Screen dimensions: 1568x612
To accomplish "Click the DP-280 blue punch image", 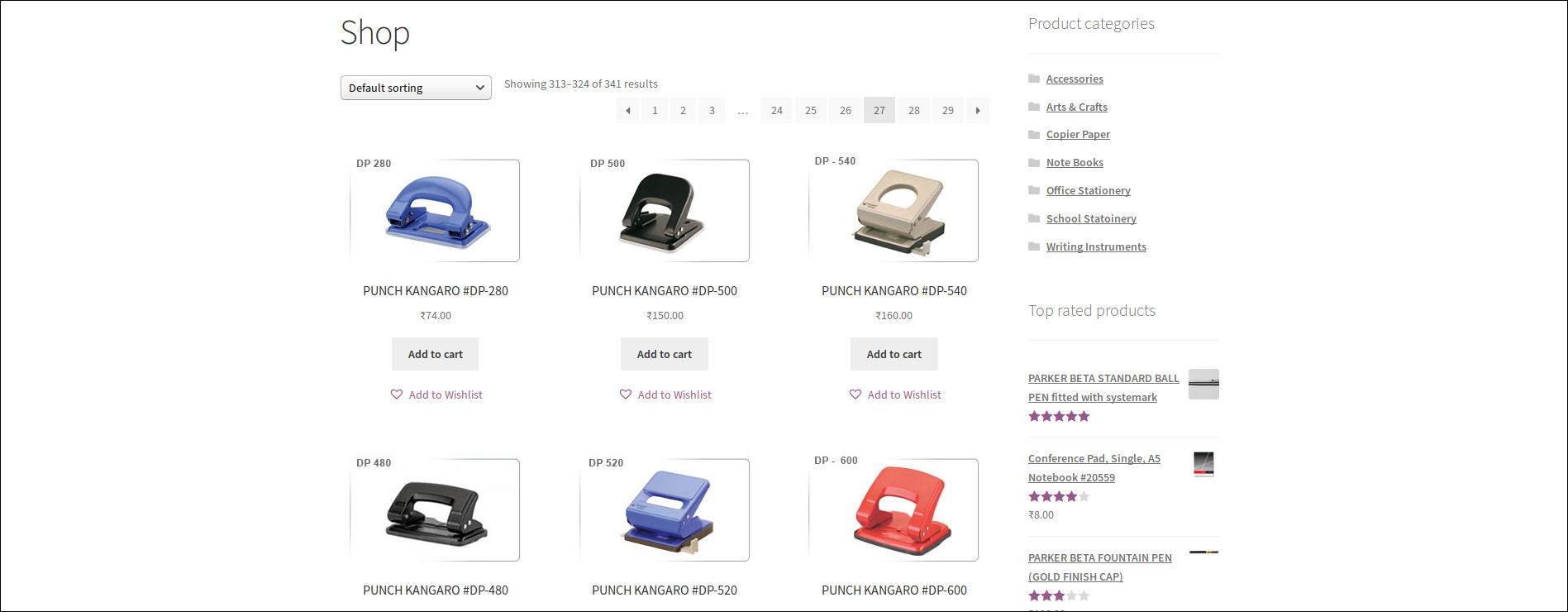I will 436,210.
